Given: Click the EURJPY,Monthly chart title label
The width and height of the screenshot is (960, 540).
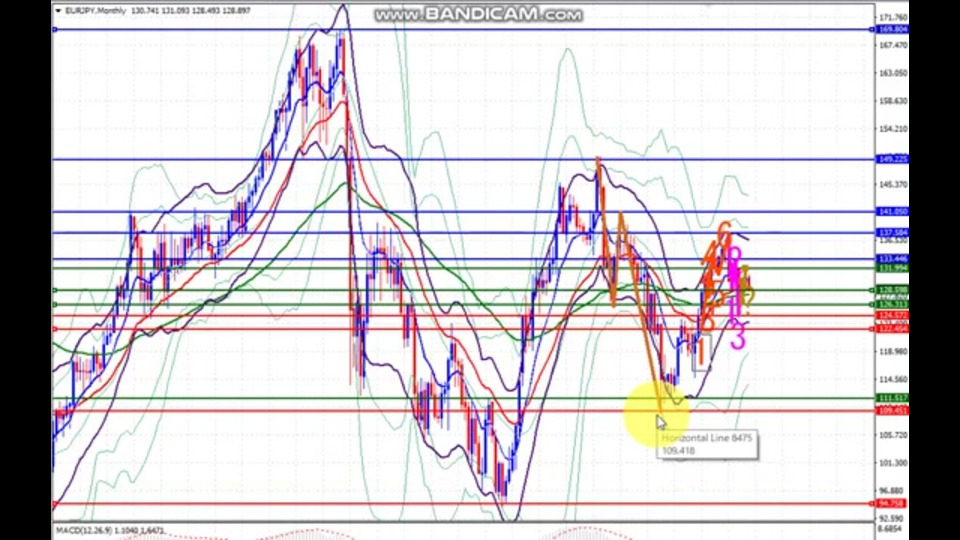Looking at the screenshot, I should [x=96, y=10].
